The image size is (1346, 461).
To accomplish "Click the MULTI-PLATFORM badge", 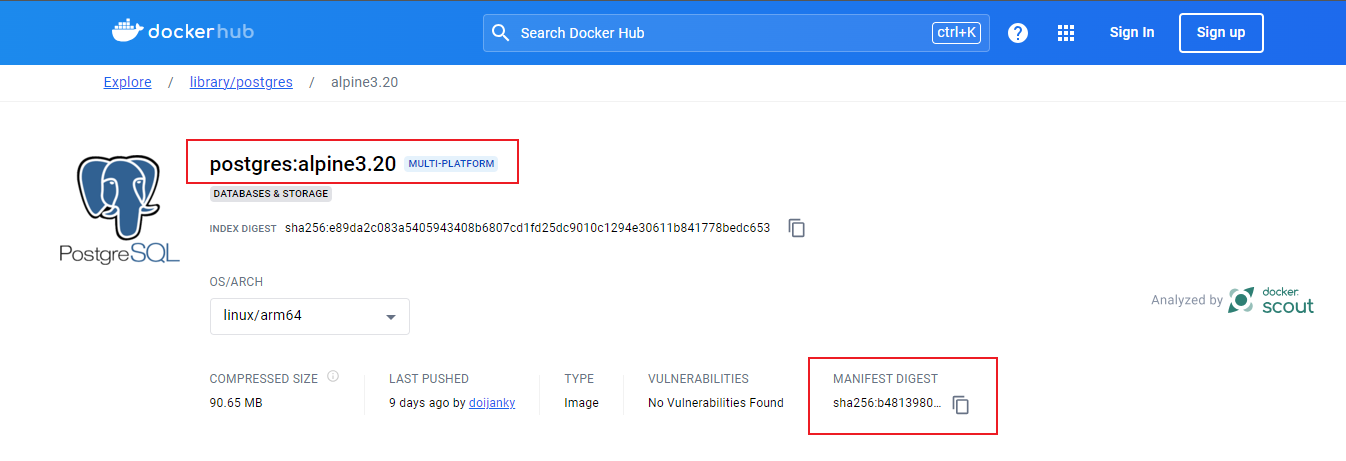I will click(452, 164).
